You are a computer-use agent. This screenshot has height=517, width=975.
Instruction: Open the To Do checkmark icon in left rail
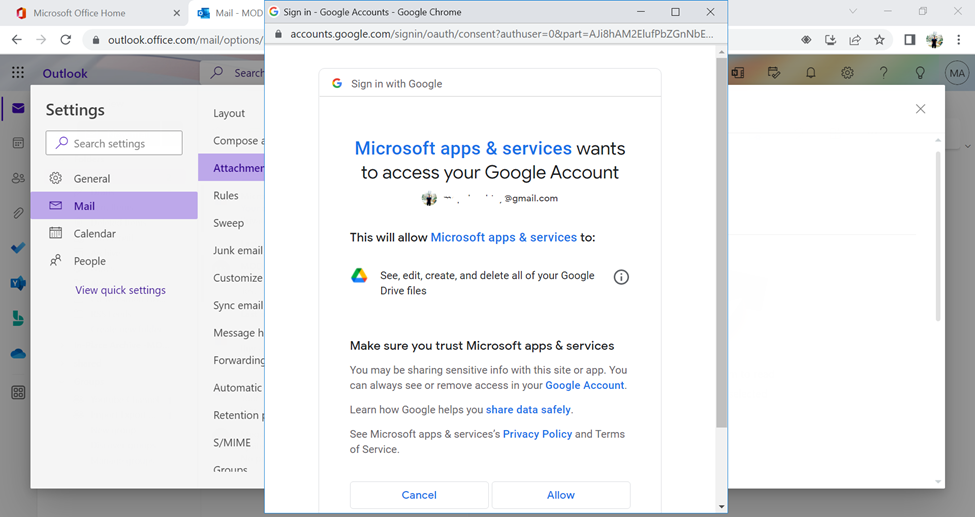(18, 248)
